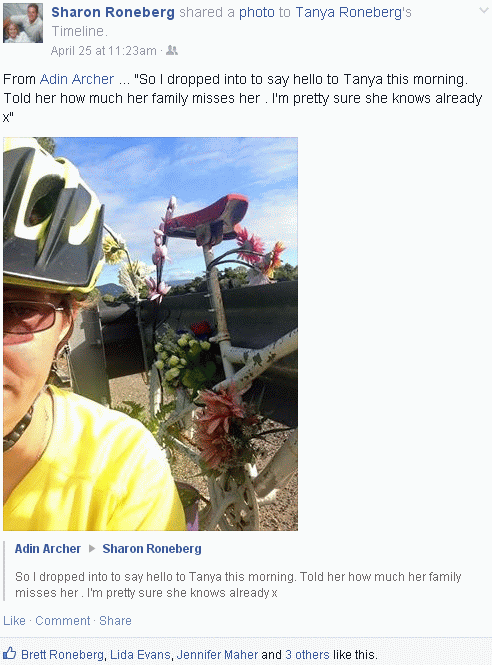Enlarge the ghost bike memorial photo
The width and height of the screenshot is (492, 665).
(x=151, y=334)
